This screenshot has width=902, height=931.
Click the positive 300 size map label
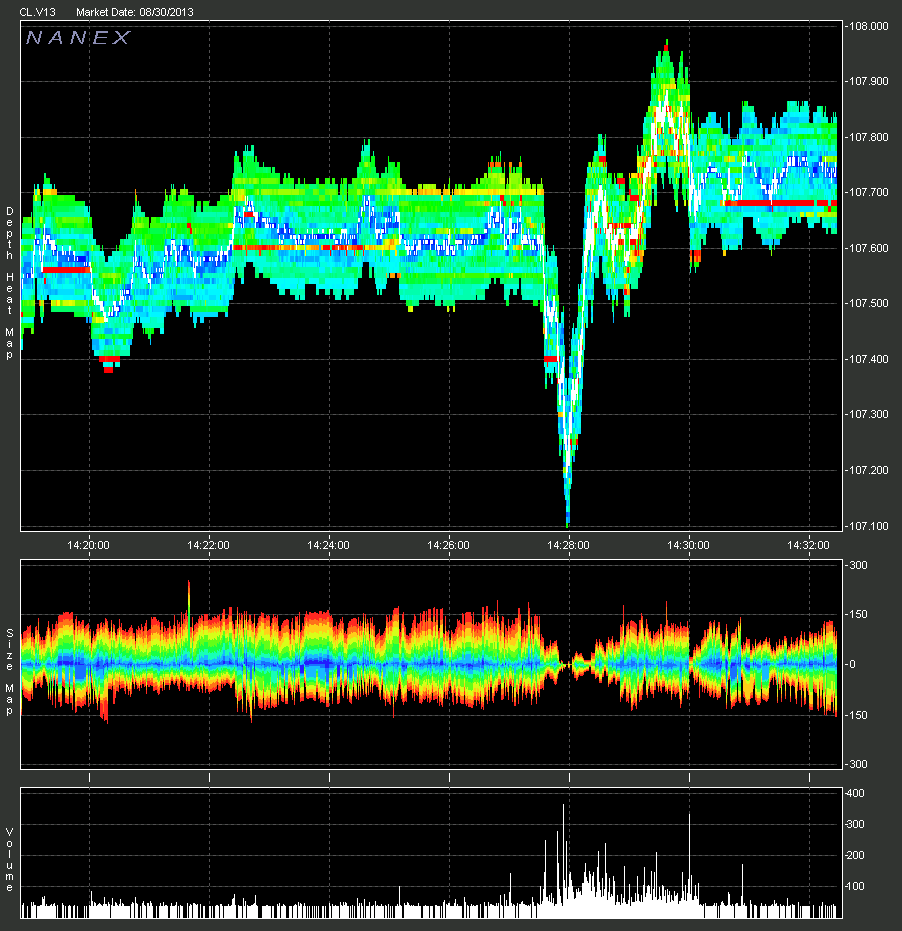pyautogui.click(x=859, y=565)
